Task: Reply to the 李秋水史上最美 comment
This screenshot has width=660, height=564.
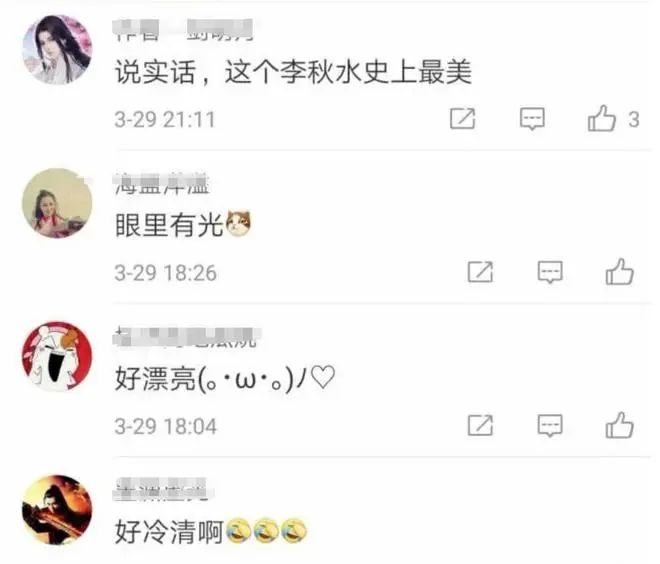Action: tap(532, 119)
